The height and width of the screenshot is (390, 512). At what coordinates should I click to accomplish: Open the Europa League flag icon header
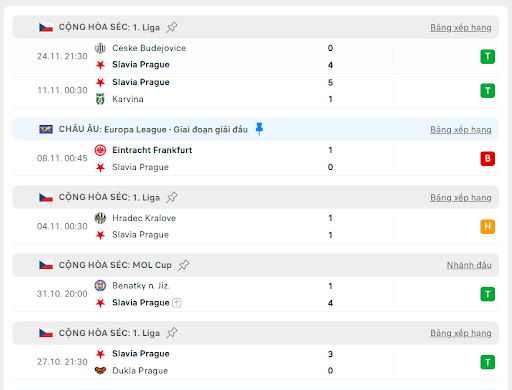(46, 129)
